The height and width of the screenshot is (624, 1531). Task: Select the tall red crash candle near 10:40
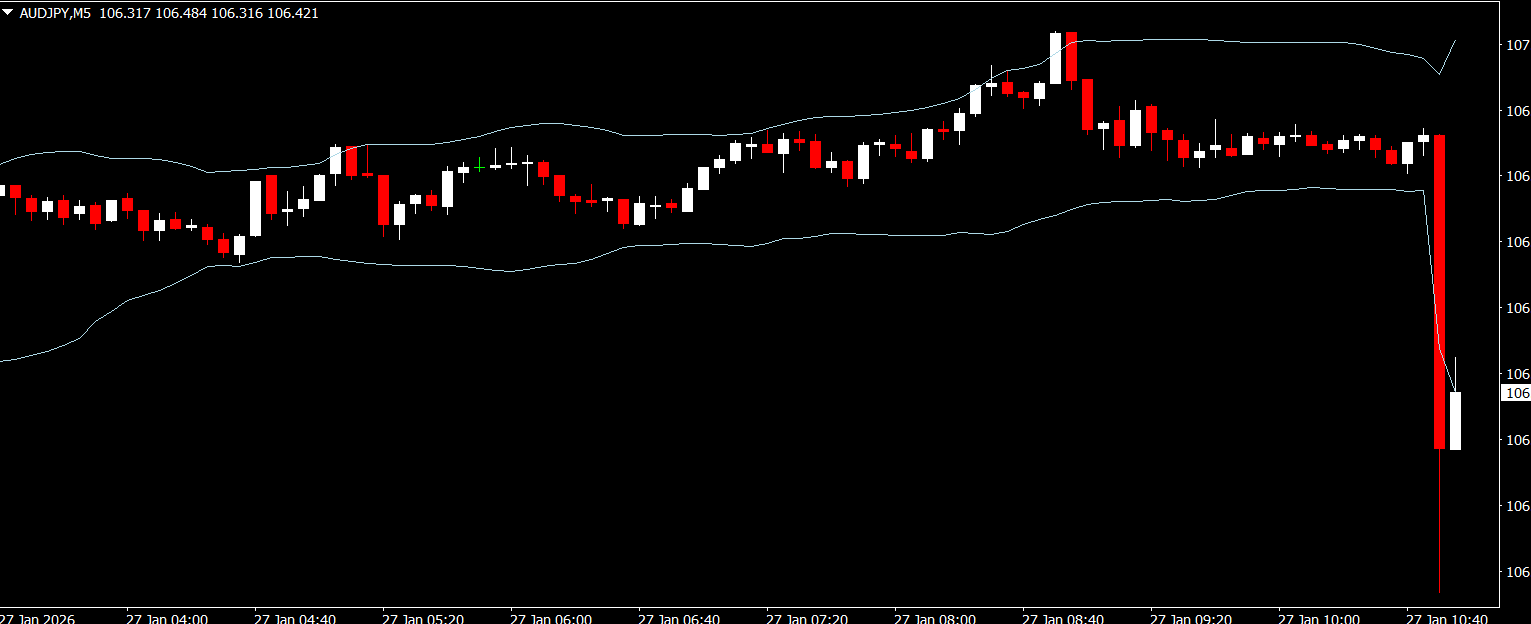point(1439,290)
